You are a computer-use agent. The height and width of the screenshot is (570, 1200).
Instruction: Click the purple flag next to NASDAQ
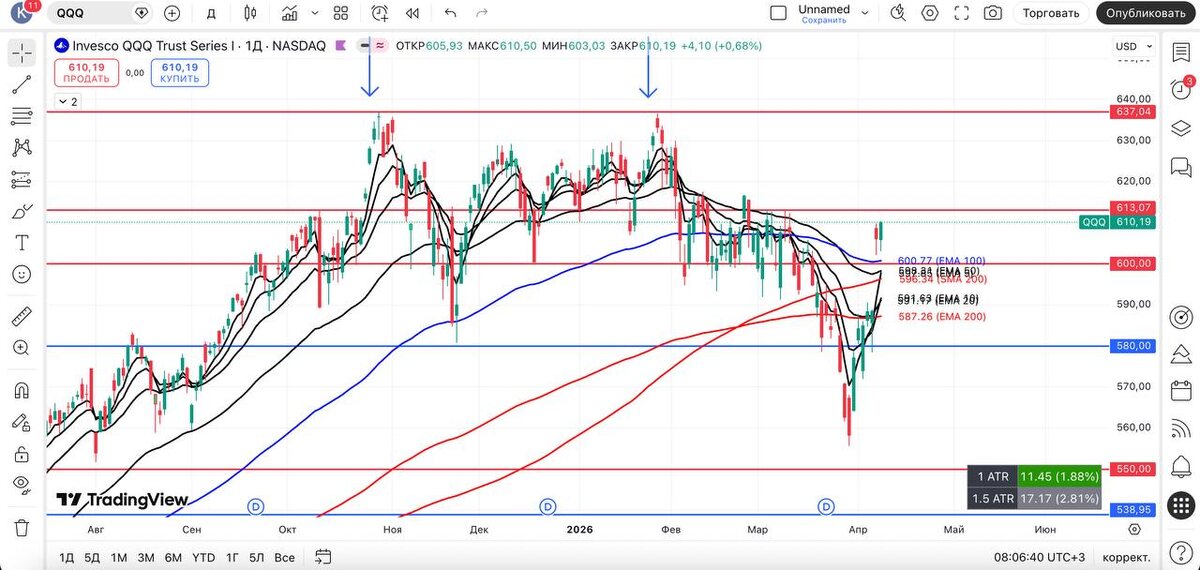pos(341,46)
